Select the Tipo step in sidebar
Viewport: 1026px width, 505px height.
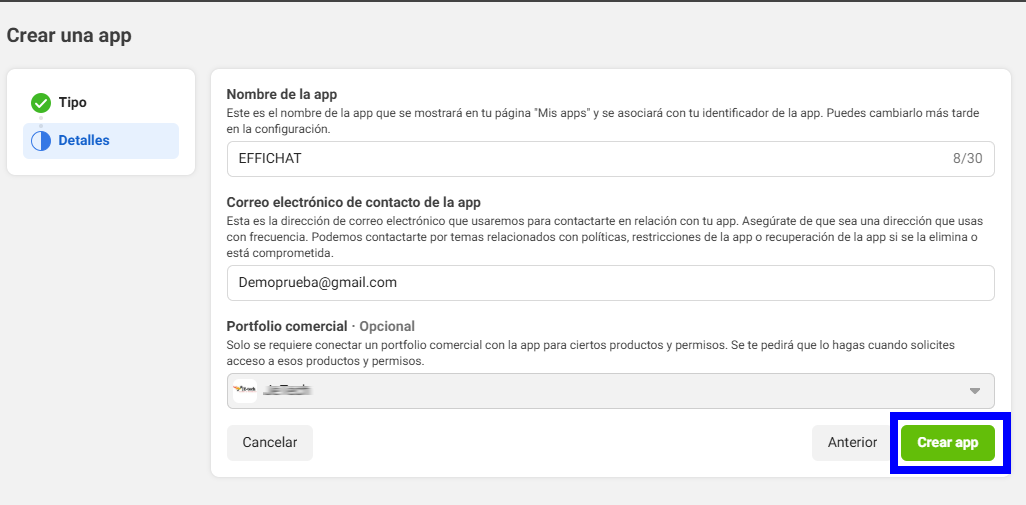101,103
